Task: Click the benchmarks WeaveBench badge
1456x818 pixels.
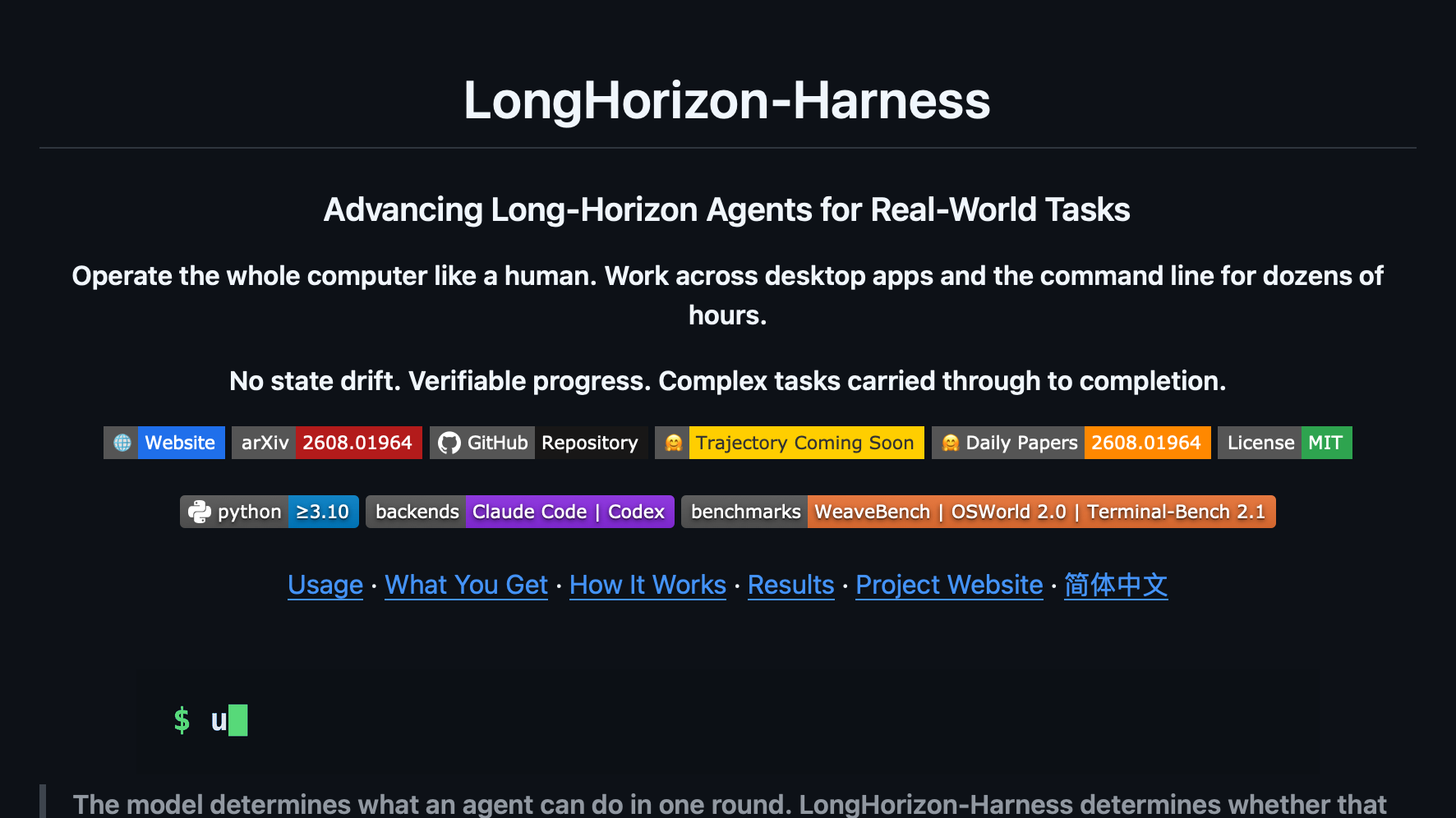Action: (x=979, y=512)
